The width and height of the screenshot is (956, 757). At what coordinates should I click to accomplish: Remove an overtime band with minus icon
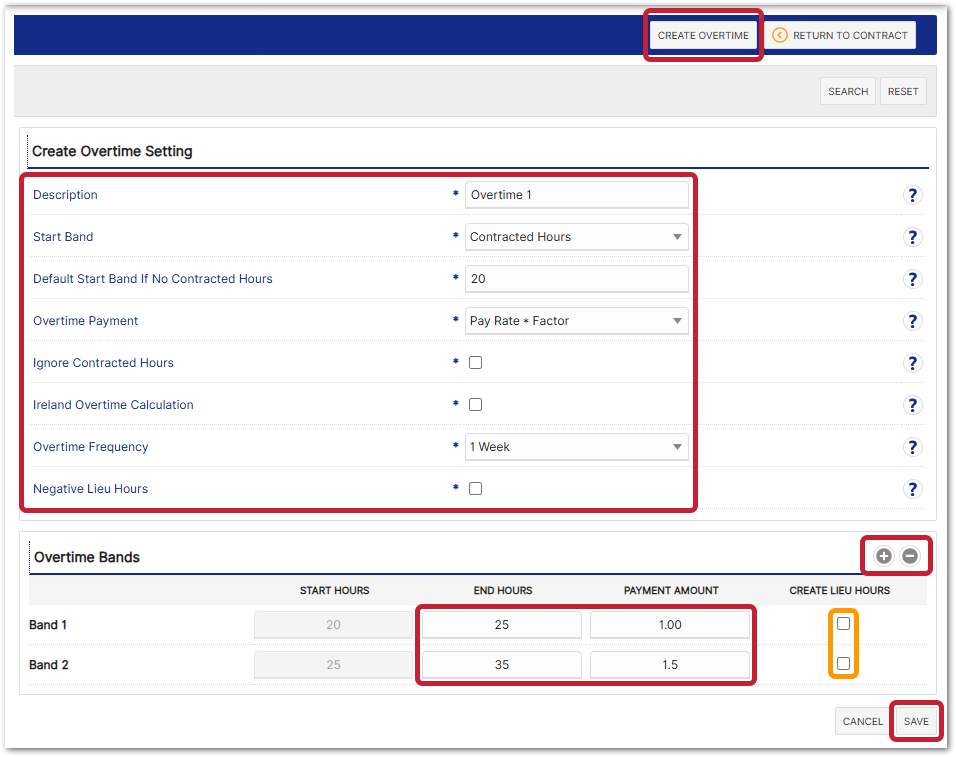tap(910, 556)
